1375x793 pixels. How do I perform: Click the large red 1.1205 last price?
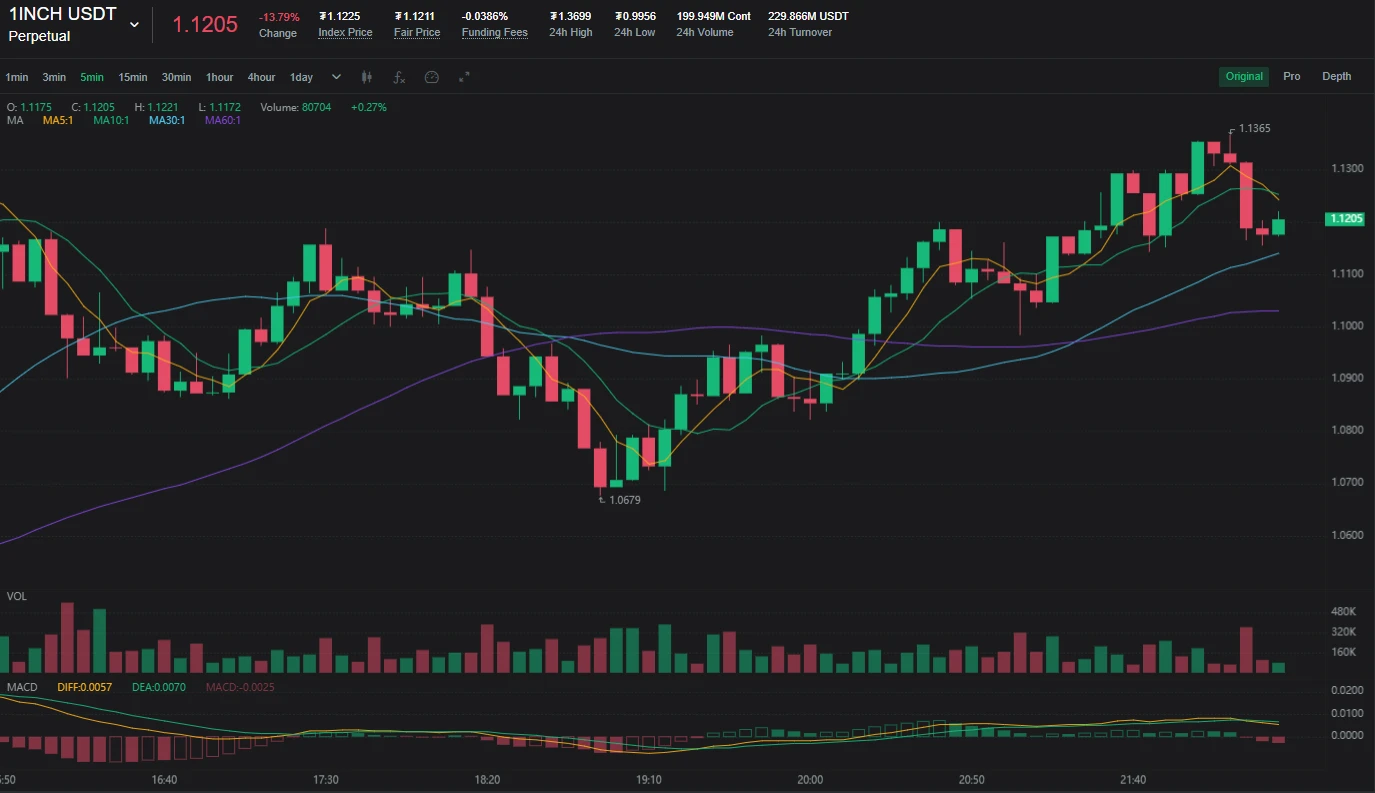coord(205,25)
